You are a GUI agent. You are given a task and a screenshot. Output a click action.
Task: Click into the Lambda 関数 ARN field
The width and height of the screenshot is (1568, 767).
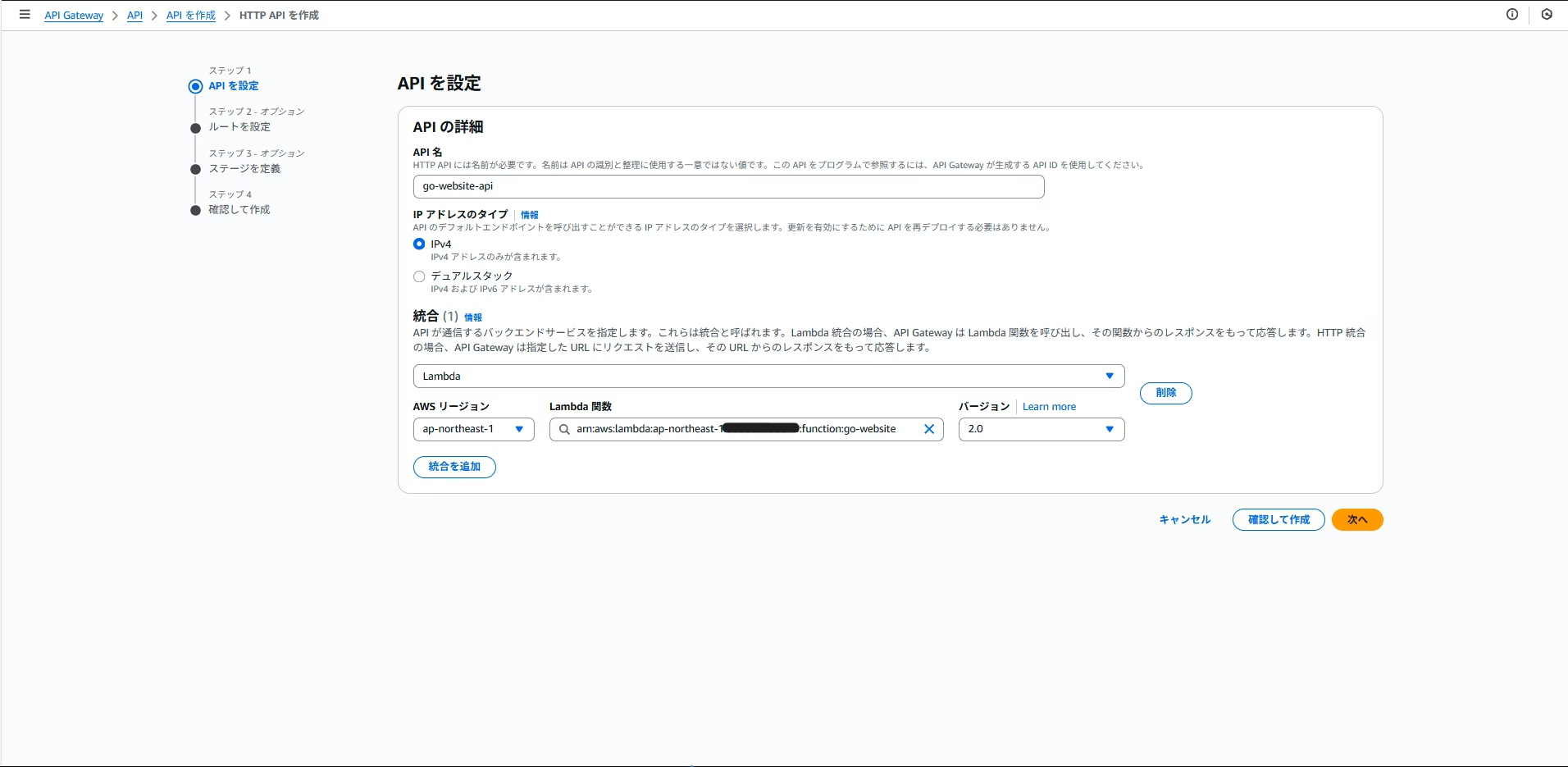click(746, 429)
